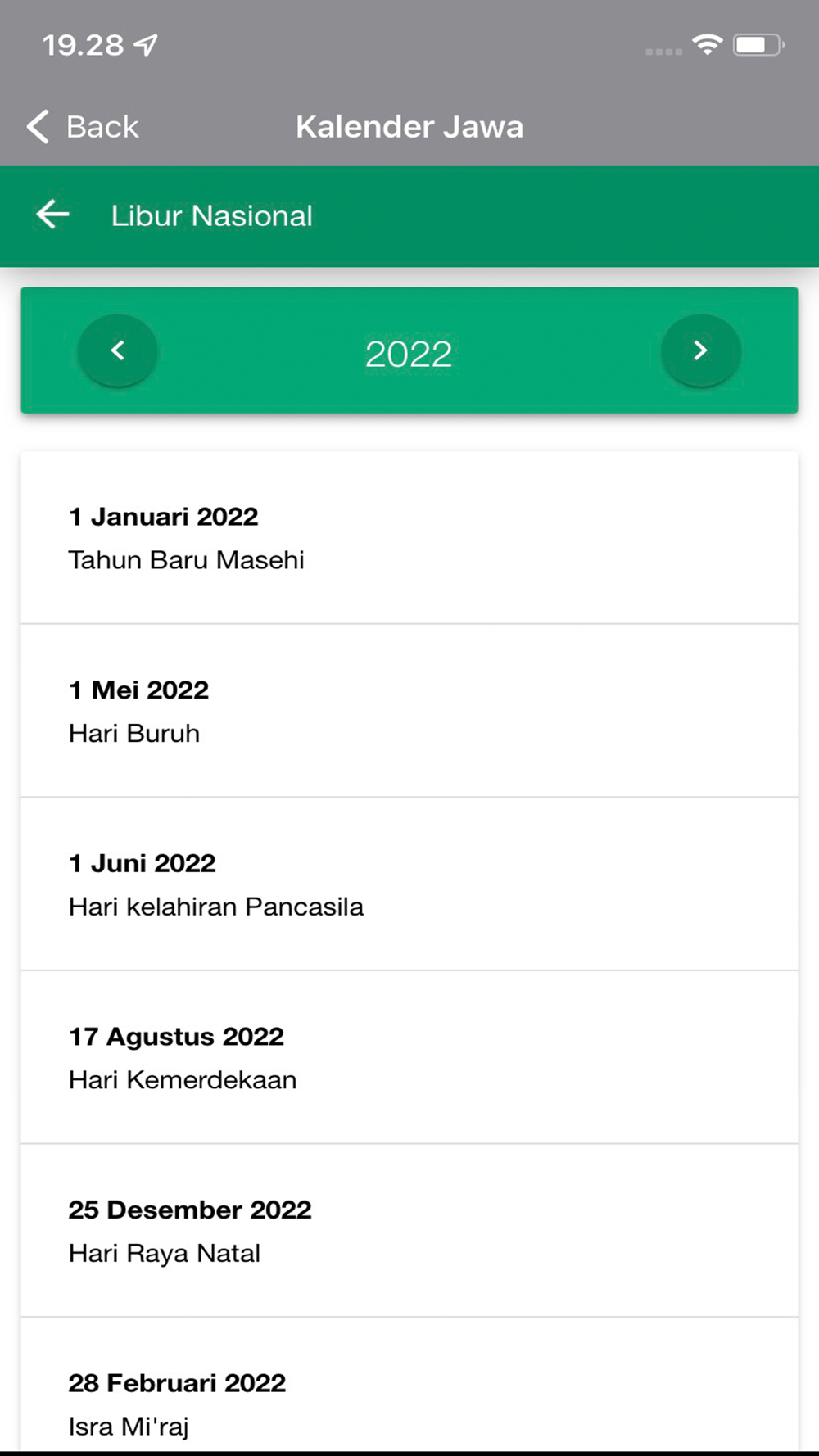
Task: Click the cellular signal dots
Action: pyautogui.click(x=663, y=52)
